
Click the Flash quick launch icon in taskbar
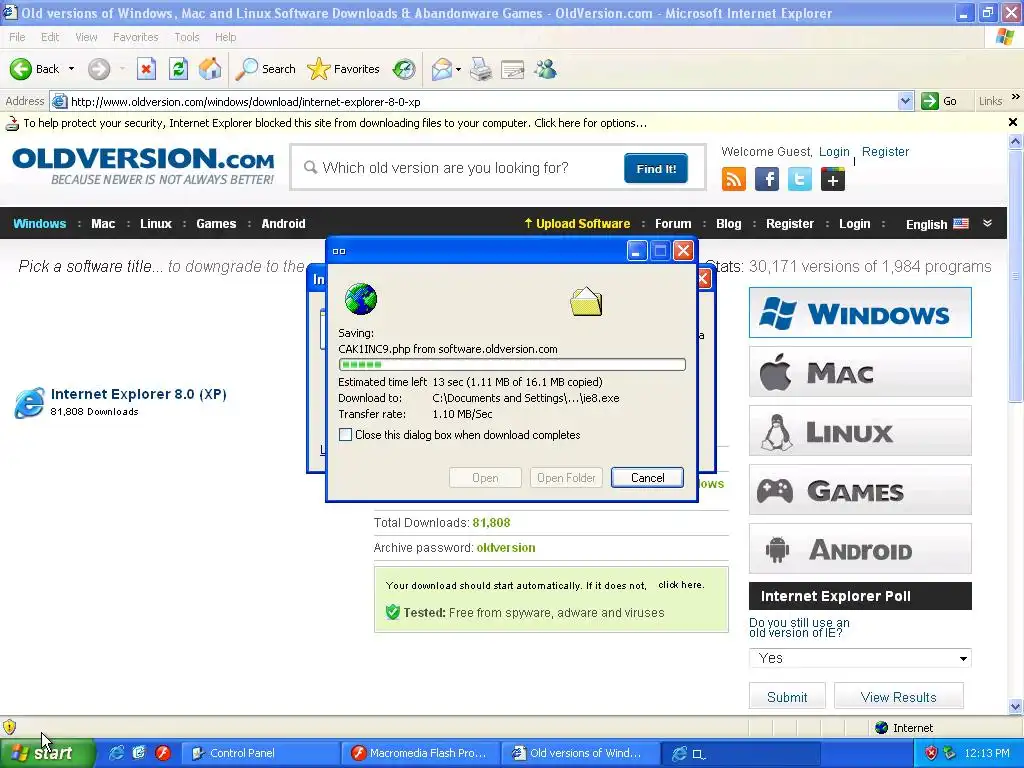(163, 753)
